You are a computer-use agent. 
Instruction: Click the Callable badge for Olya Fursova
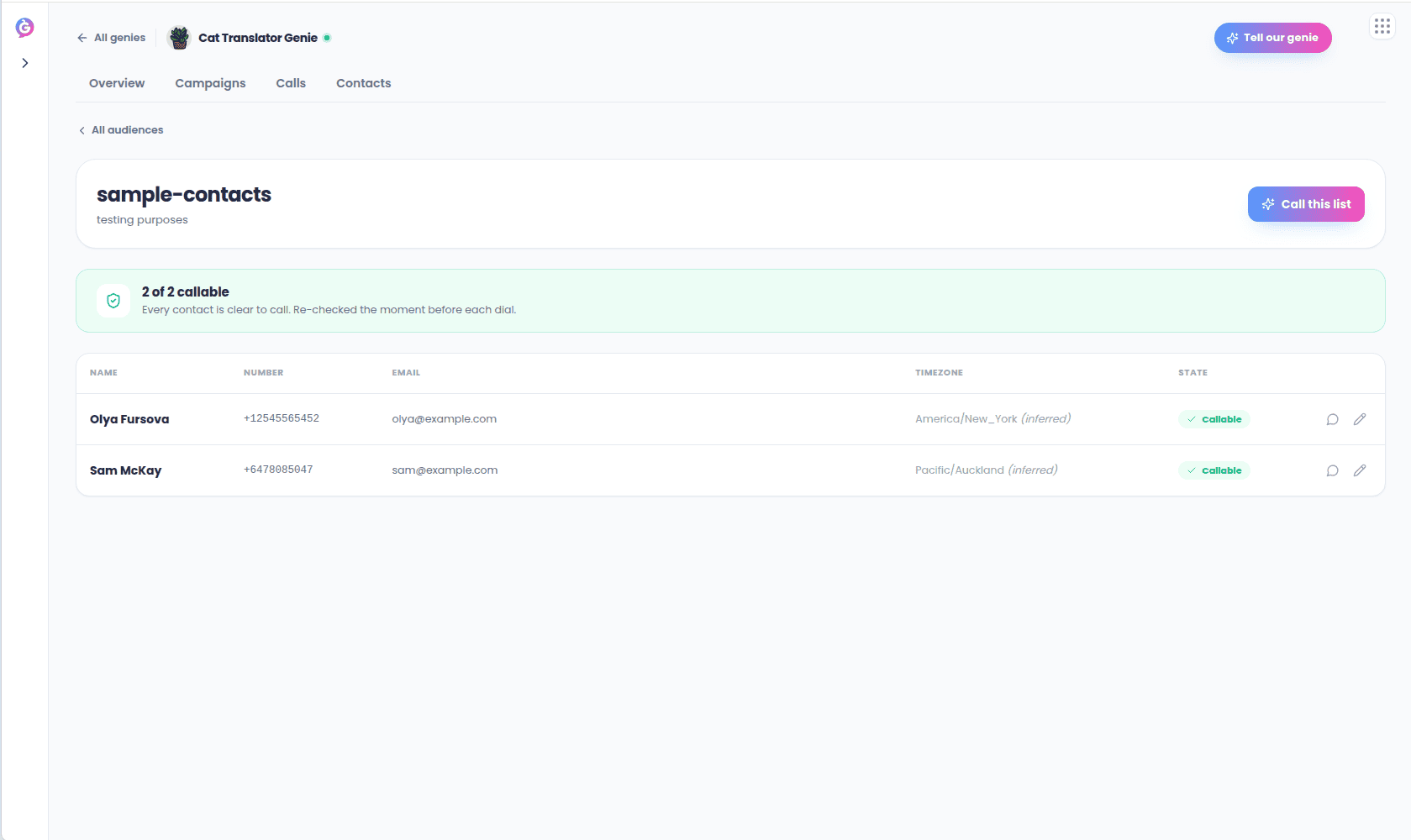click(x=1214, y=419)
